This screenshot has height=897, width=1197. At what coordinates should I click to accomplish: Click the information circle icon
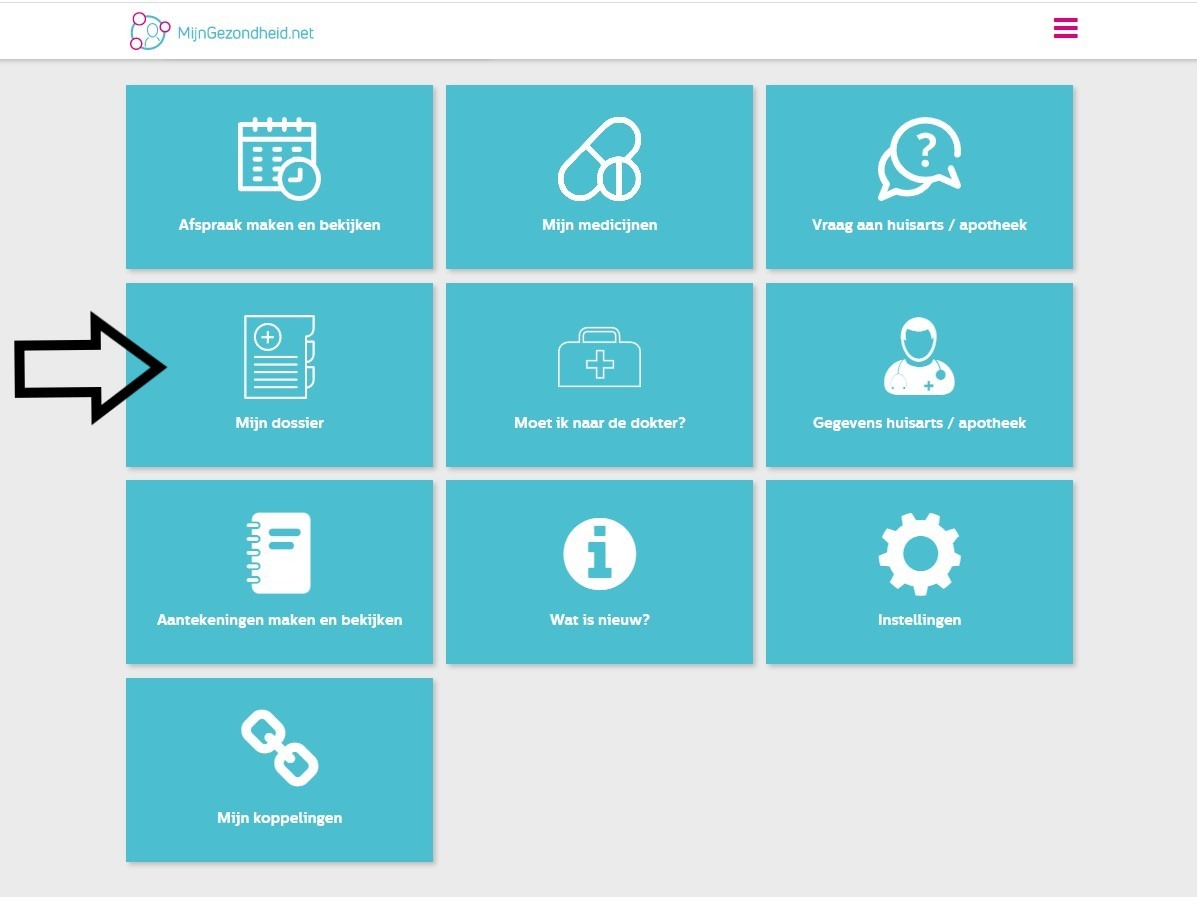599,553
